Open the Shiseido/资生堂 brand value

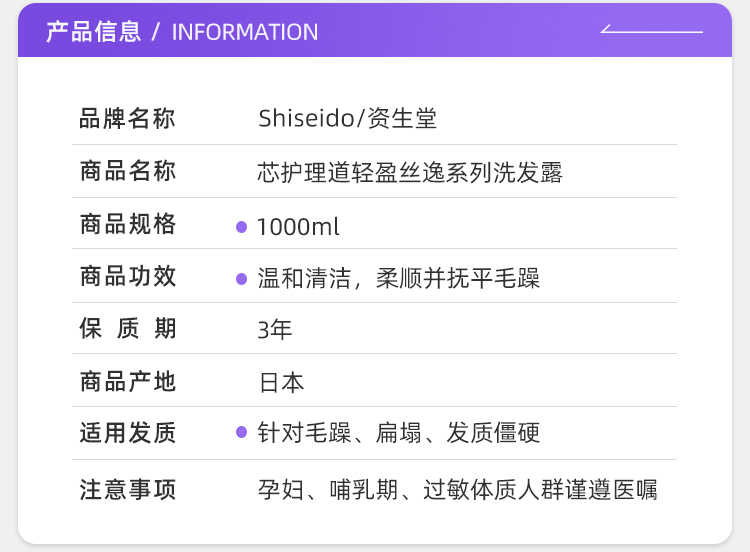[x=347, y=119]
